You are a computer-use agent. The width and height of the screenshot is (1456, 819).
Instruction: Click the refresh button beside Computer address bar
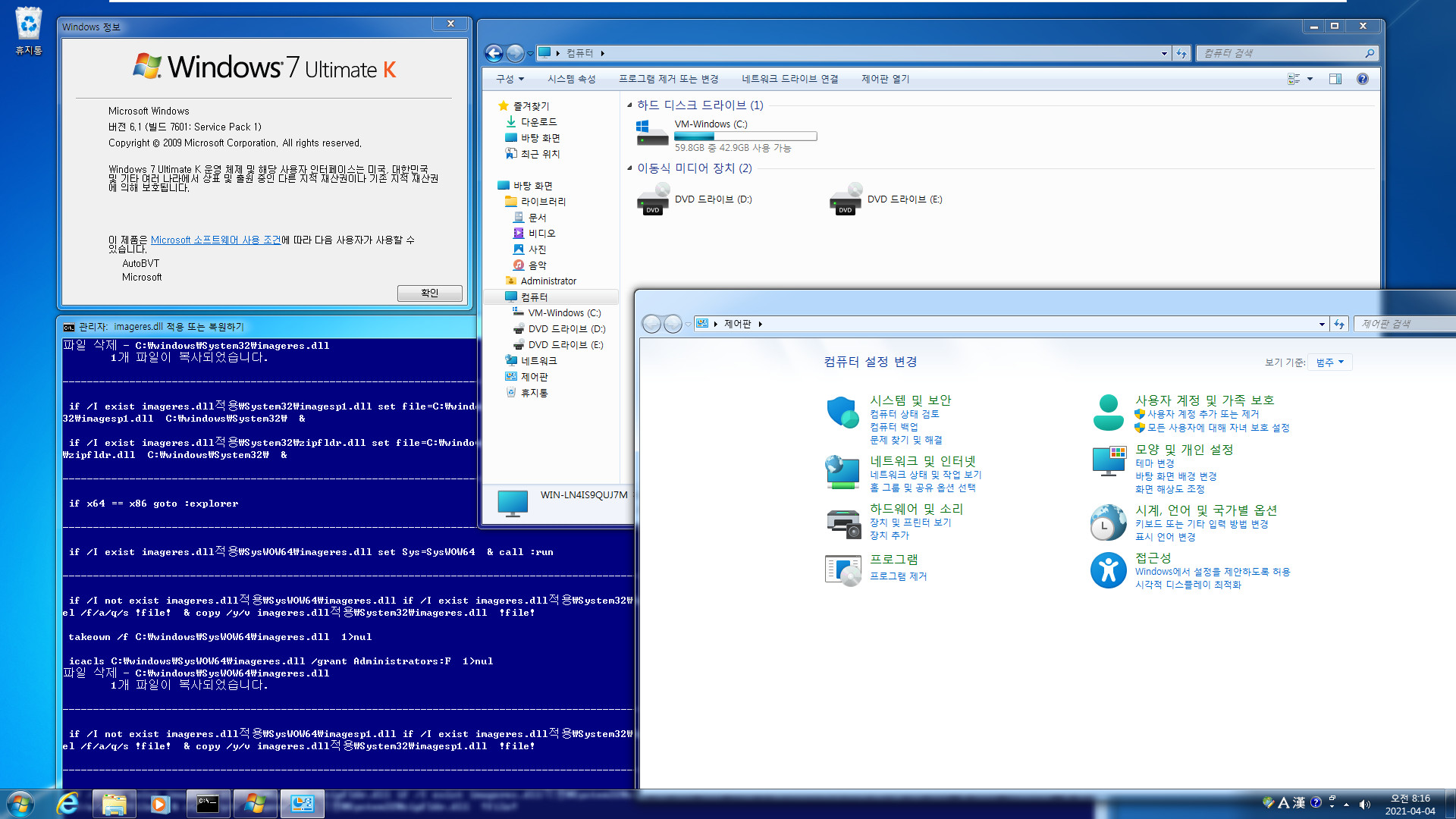[x=1181, y=53]
